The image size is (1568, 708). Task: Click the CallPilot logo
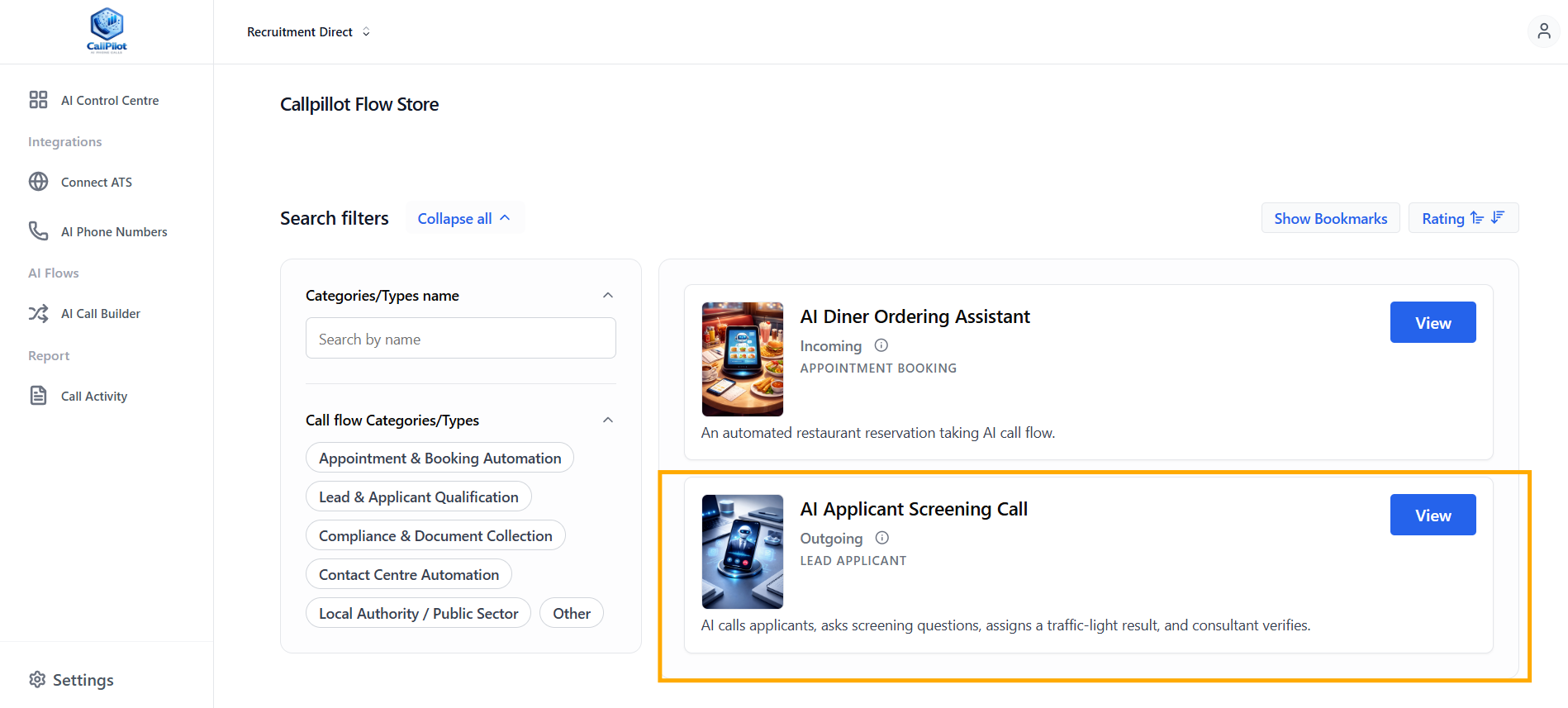[x=107, y=31]
